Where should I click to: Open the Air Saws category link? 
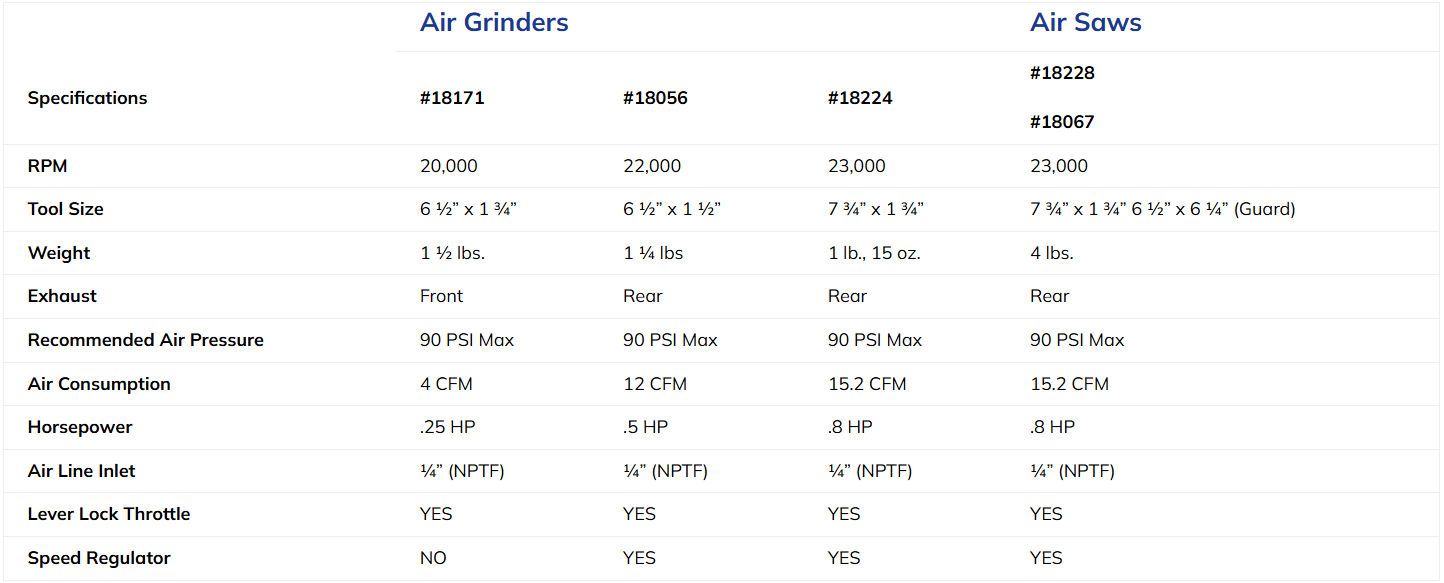click(1085, 22)
